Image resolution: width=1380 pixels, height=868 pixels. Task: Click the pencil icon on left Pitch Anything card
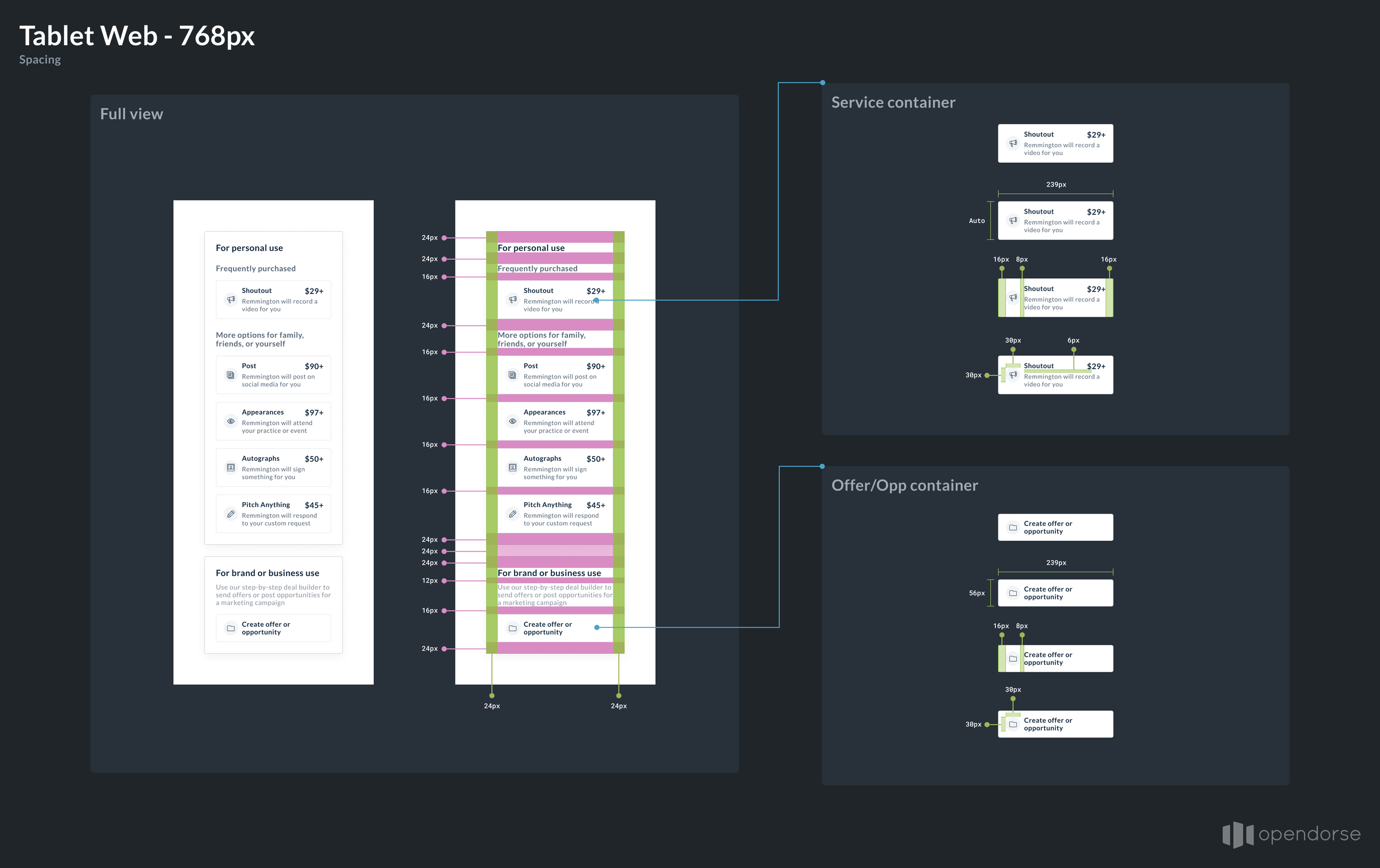pyautogui.click(x=230, y=514)
